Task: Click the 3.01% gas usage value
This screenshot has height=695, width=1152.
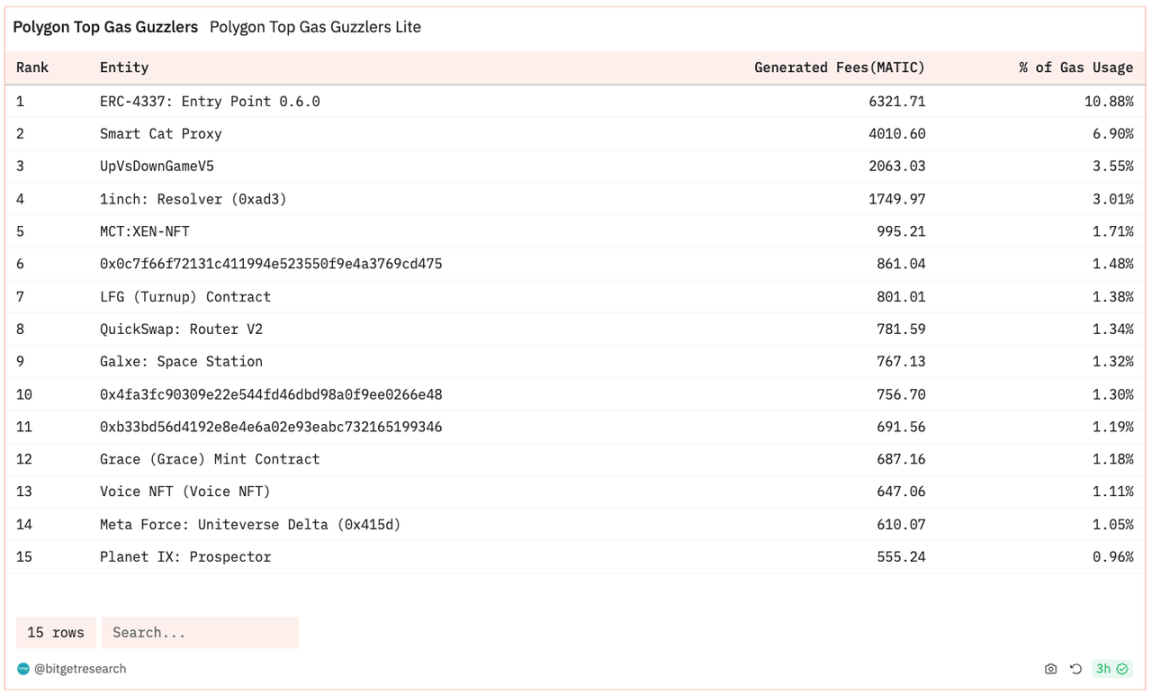Action: (1113, 199)
